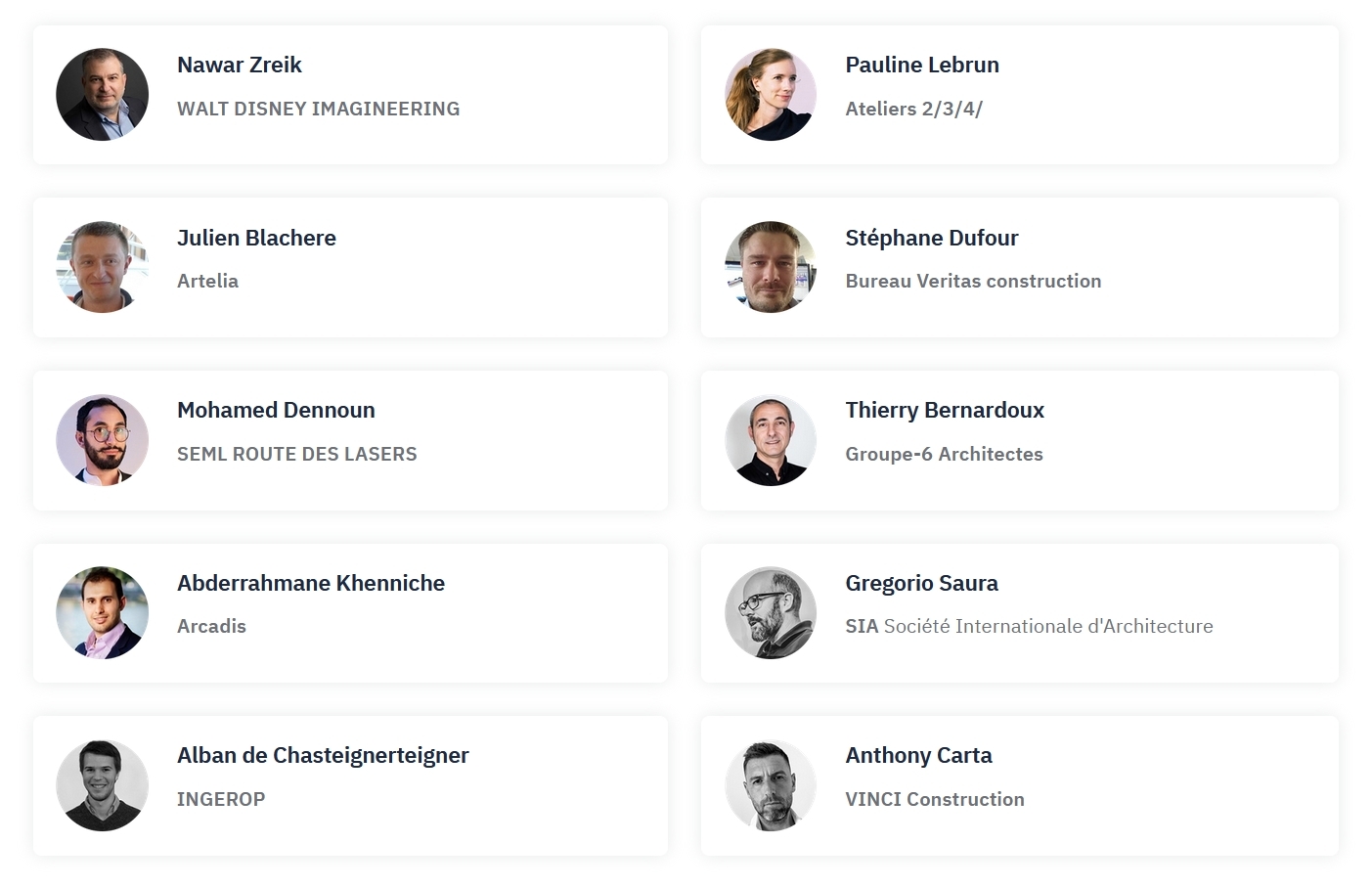This screenshot has width=1372, height=888.
Task: Click the name Nawar Zreik
Action: (240, 66)
